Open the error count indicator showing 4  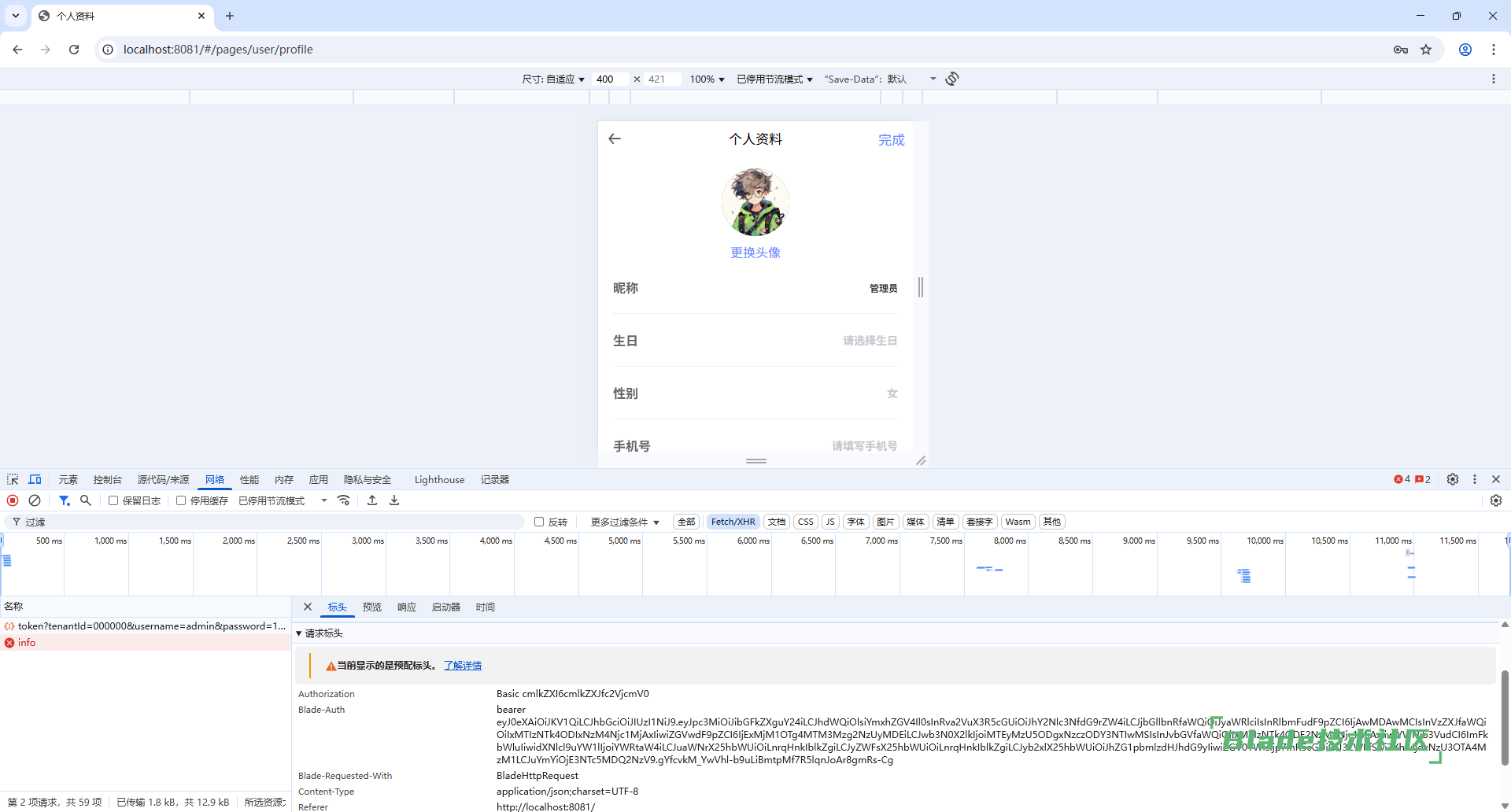[1402, 479]
